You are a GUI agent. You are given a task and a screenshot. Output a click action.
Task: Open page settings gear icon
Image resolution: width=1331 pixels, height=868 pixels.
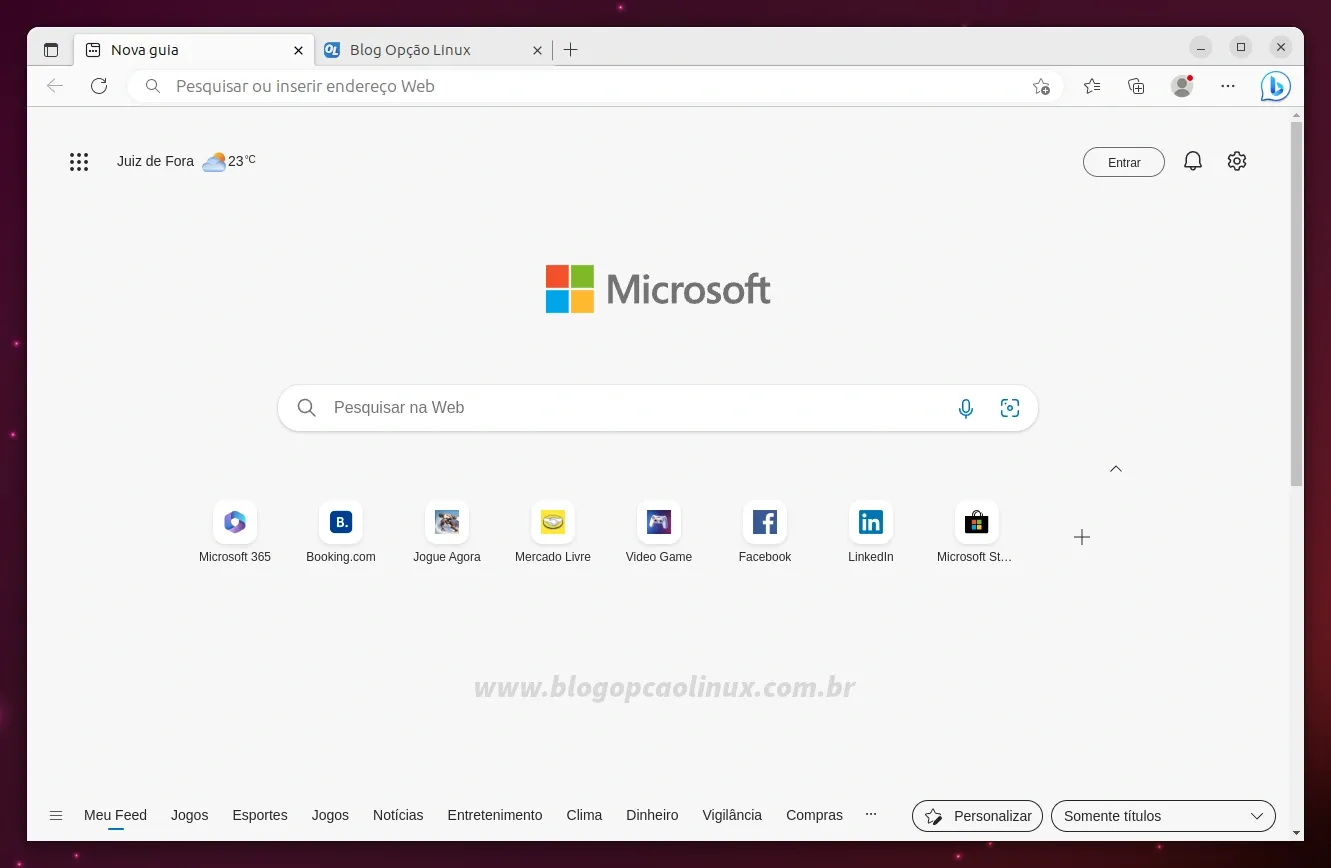pos(1237,161)
